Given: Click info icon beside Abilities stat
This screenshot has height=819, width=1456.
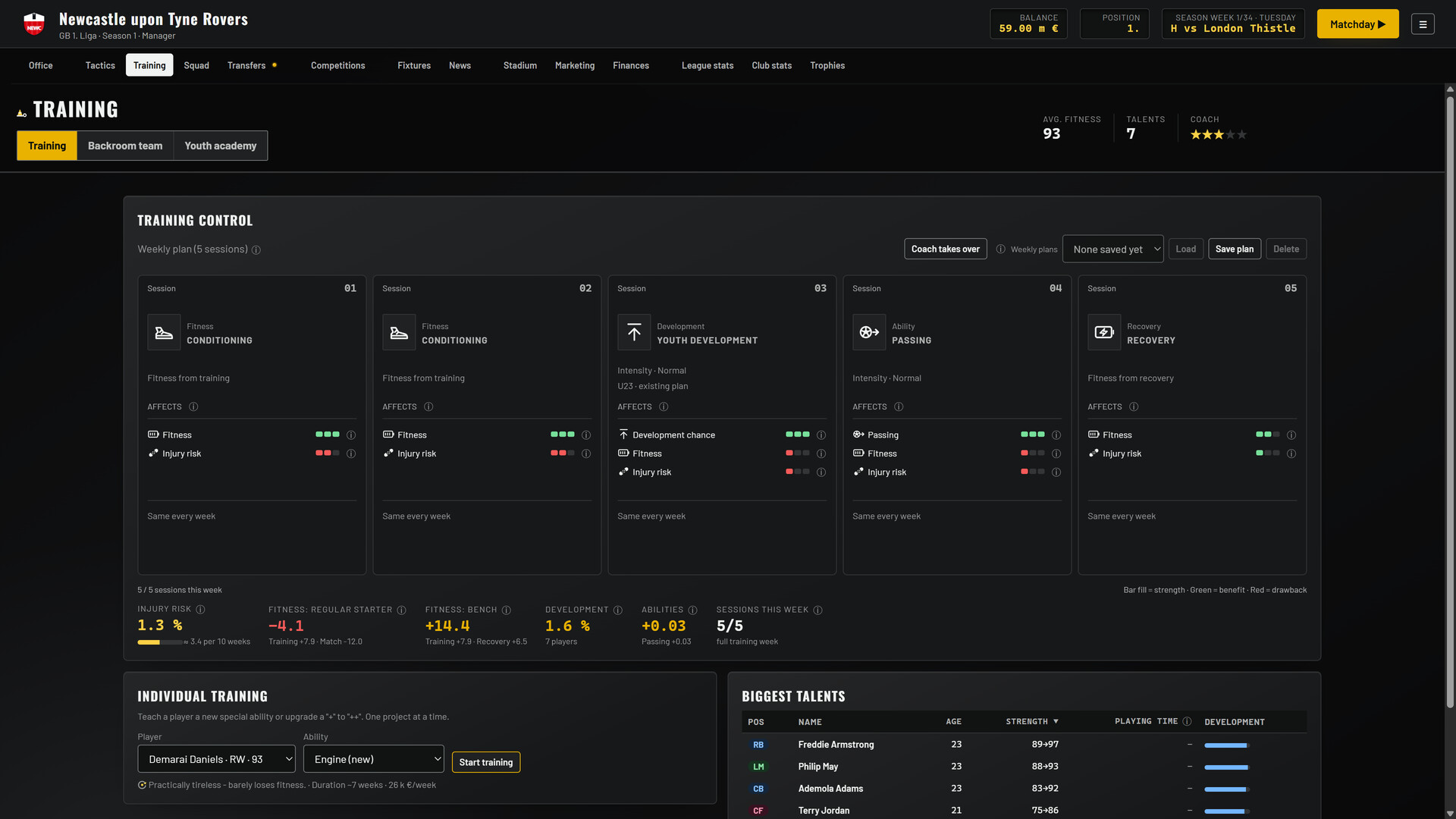Looking at the screenshot, I should [x=692, y=610].
